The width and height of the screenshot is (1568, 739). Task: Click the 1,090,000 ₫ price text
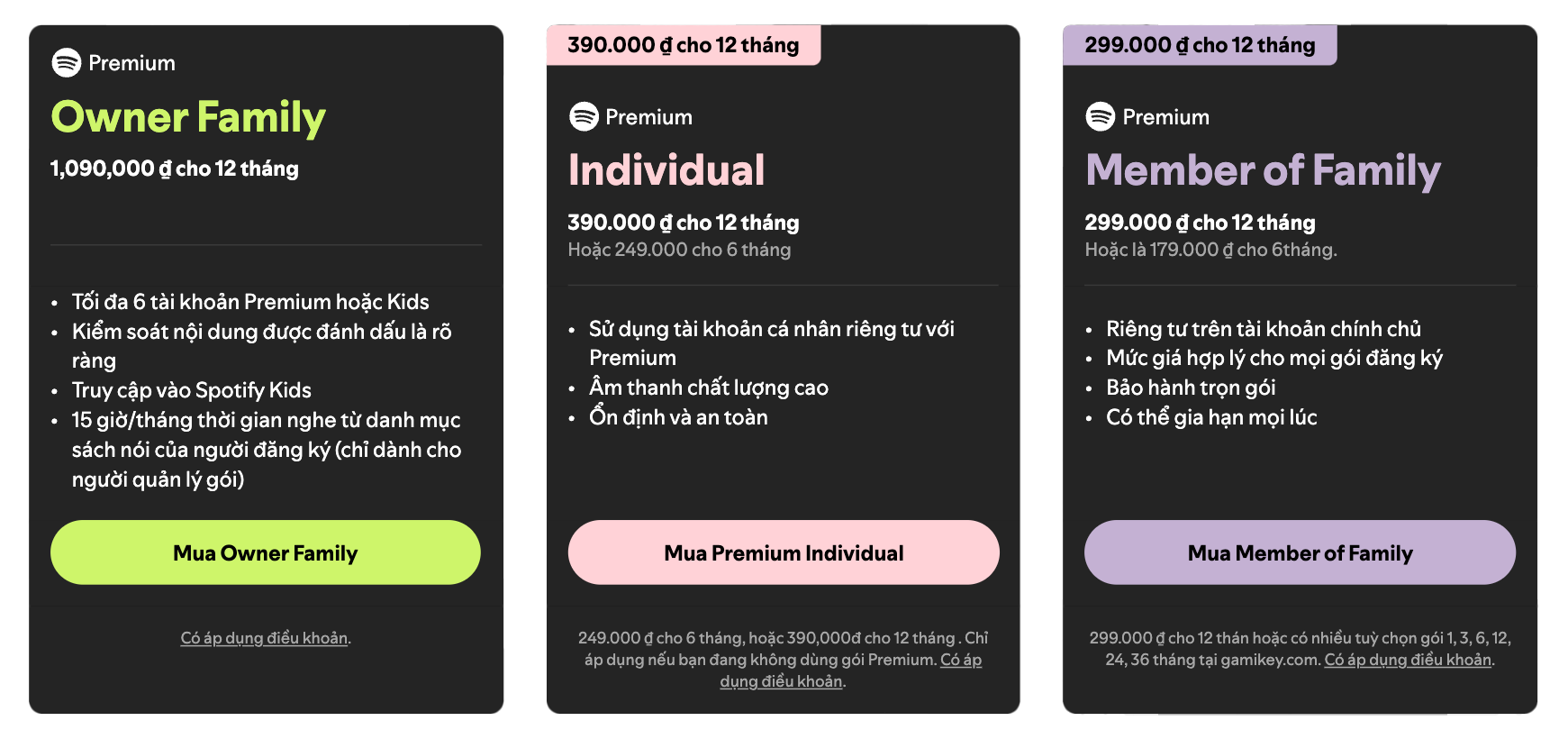tap(175, 169)
